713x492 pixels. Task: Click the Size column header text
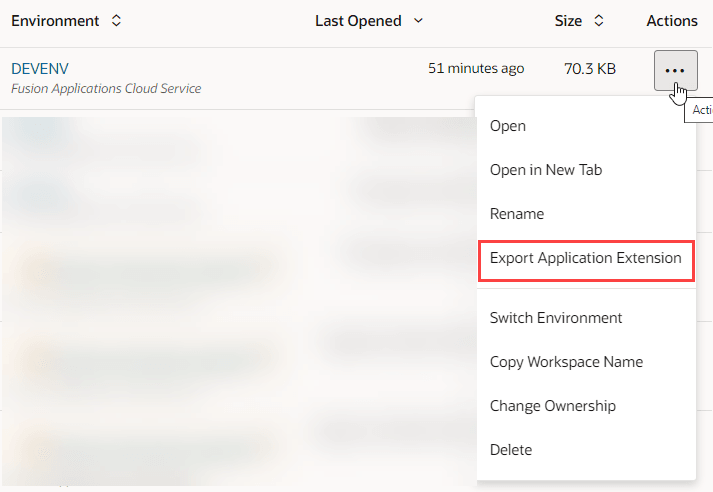pos(568,21)
